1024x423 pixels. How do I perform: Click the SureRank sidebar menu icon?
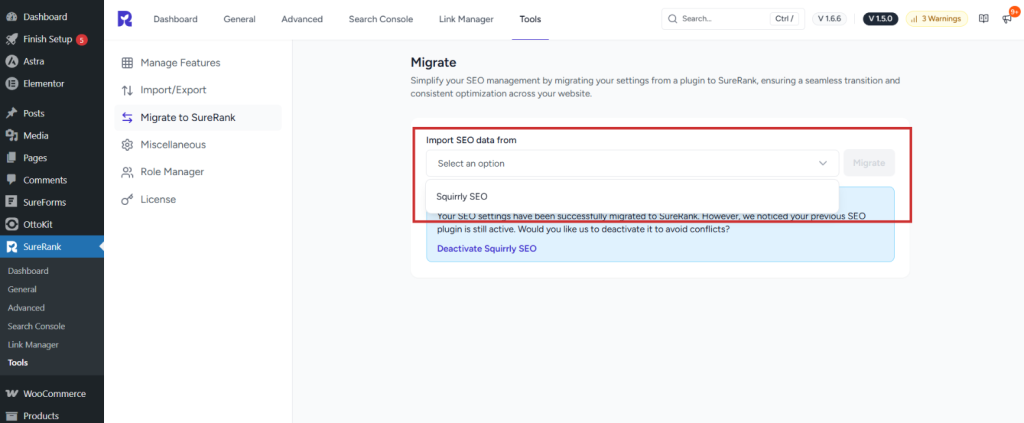tap(11, 247)
